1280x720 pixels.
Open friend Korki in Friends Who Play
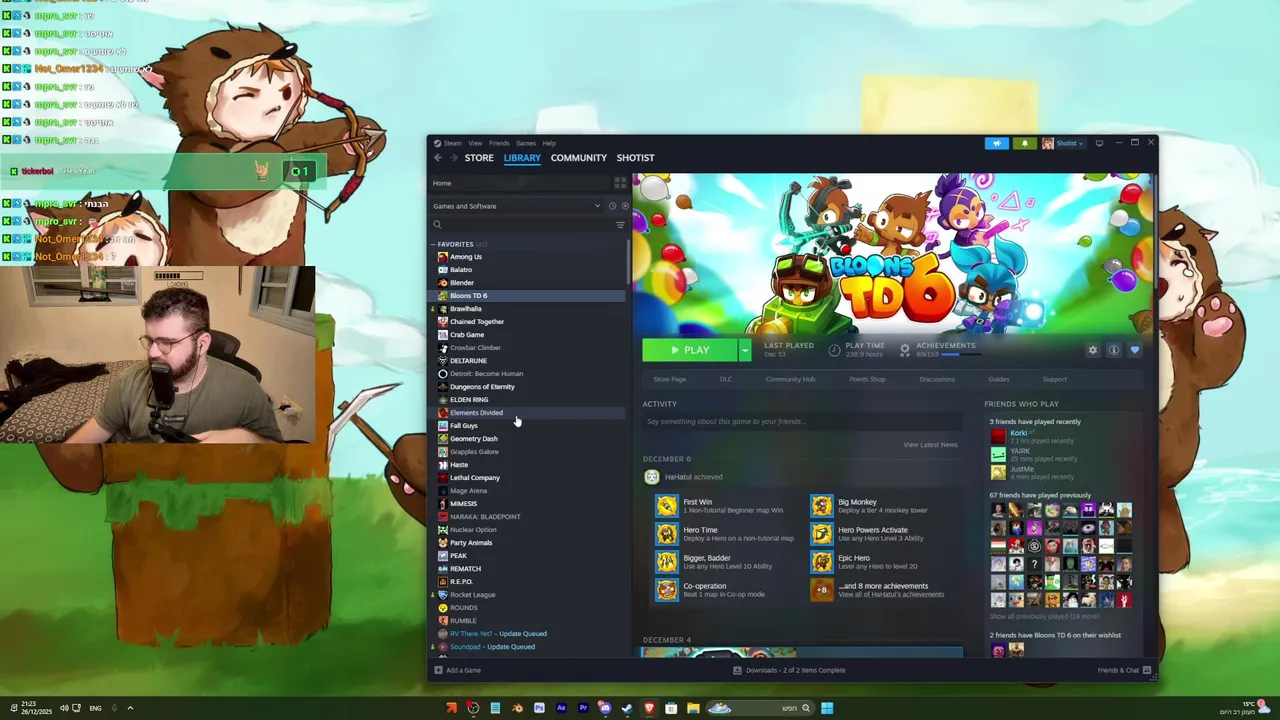click(1019, 433)
